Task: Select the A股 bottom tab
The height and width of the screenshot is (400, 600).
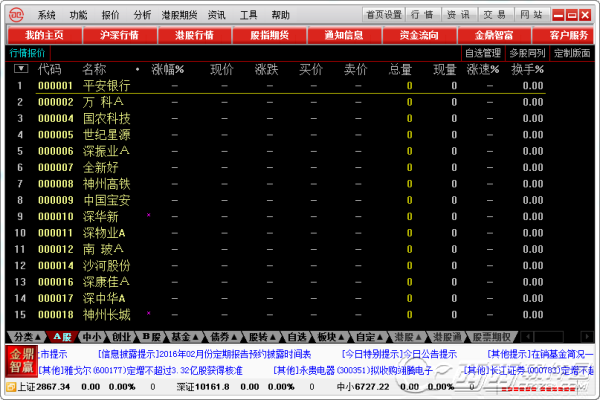Action: click(x=63, y=337)
